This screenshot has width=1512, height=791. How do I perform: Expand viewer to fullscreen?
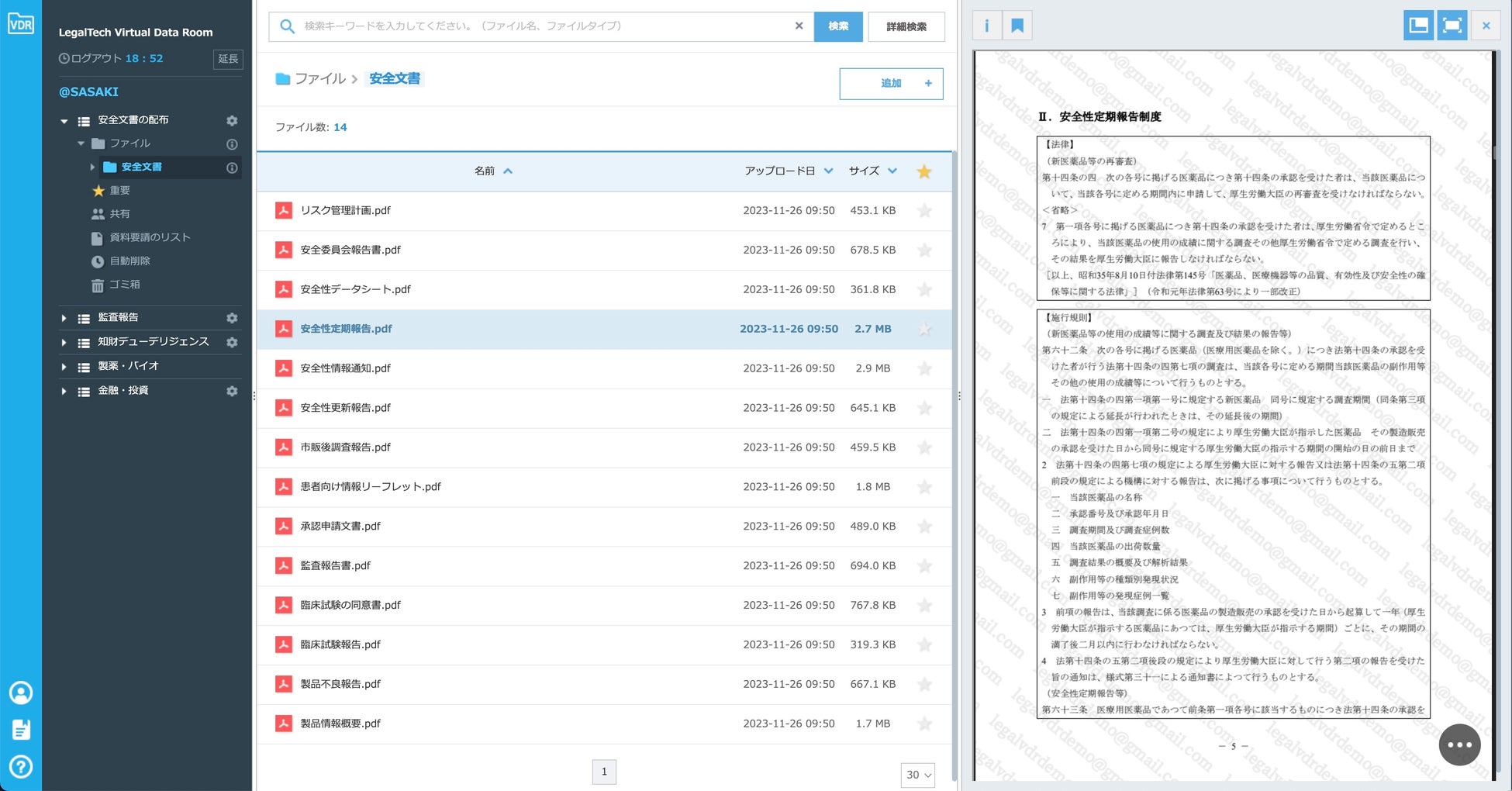(1452, 26)
